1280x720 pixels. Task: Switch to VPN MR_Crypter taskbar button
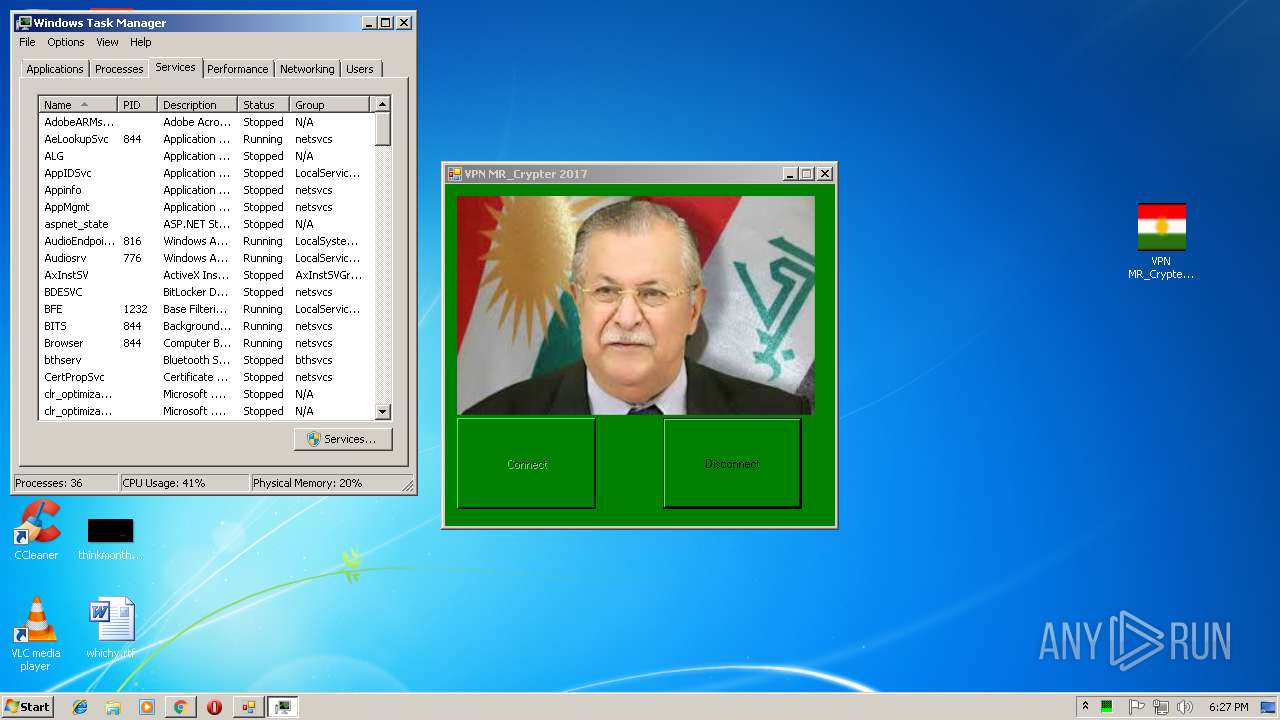point(248,707)
